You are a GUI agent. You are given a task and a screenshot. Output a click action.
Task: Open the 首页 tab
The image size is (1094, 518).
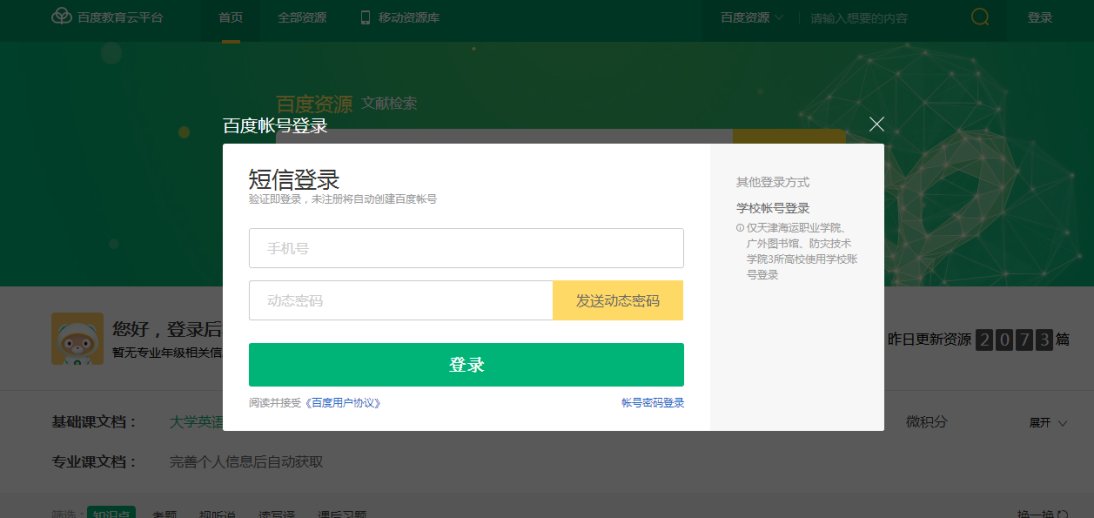point(231,18)
